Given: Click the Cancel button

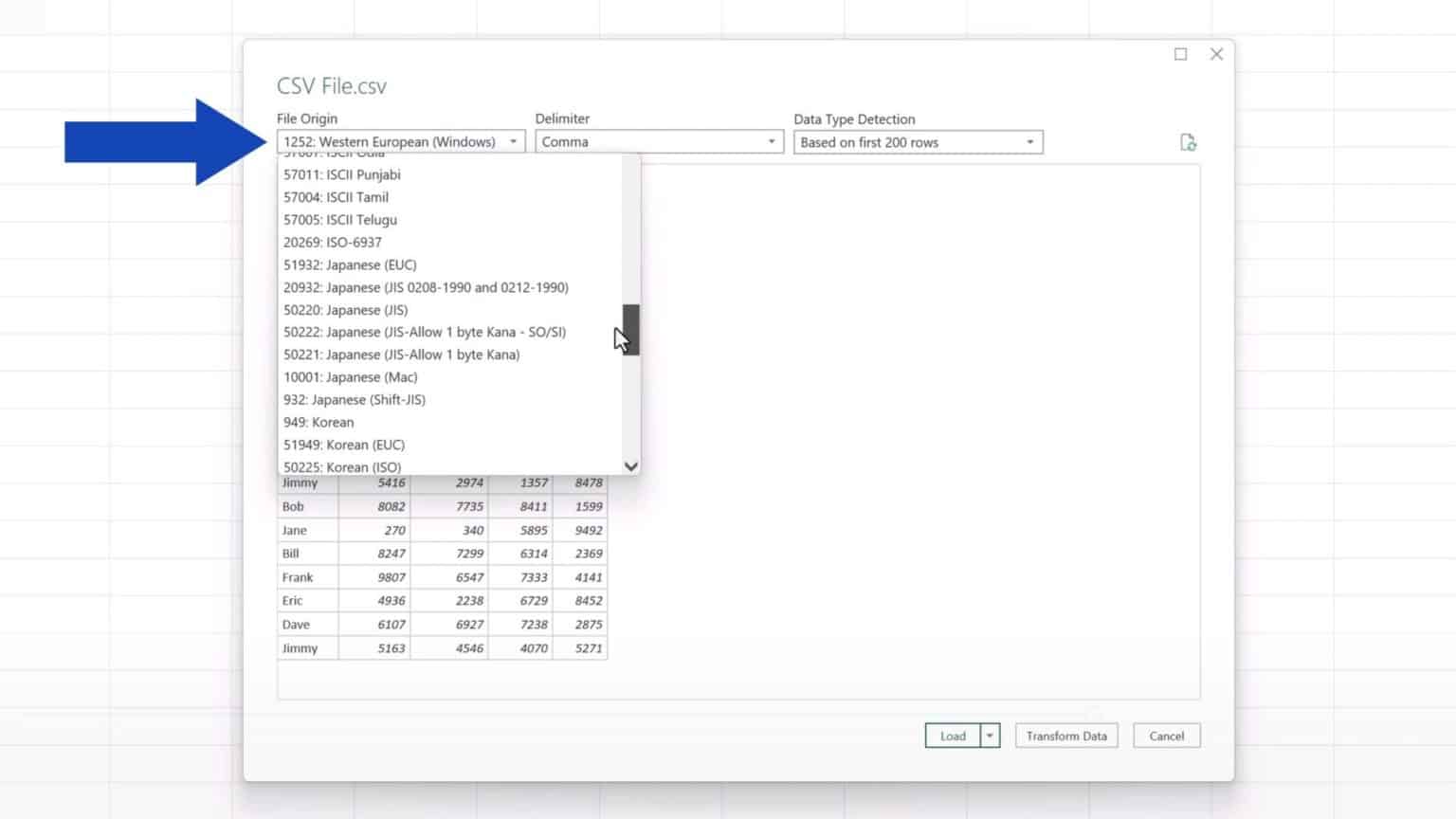Looking at the screenshot, I should coord(1166,736).
